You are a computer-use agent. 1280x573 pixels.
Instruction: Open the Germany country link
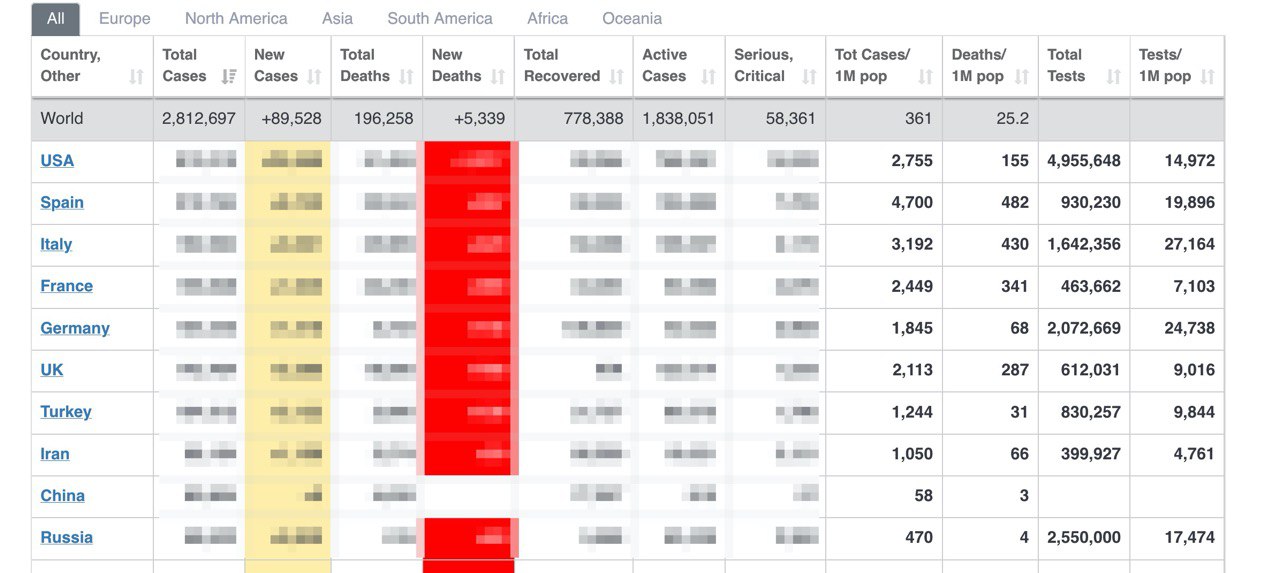point(75,329)
